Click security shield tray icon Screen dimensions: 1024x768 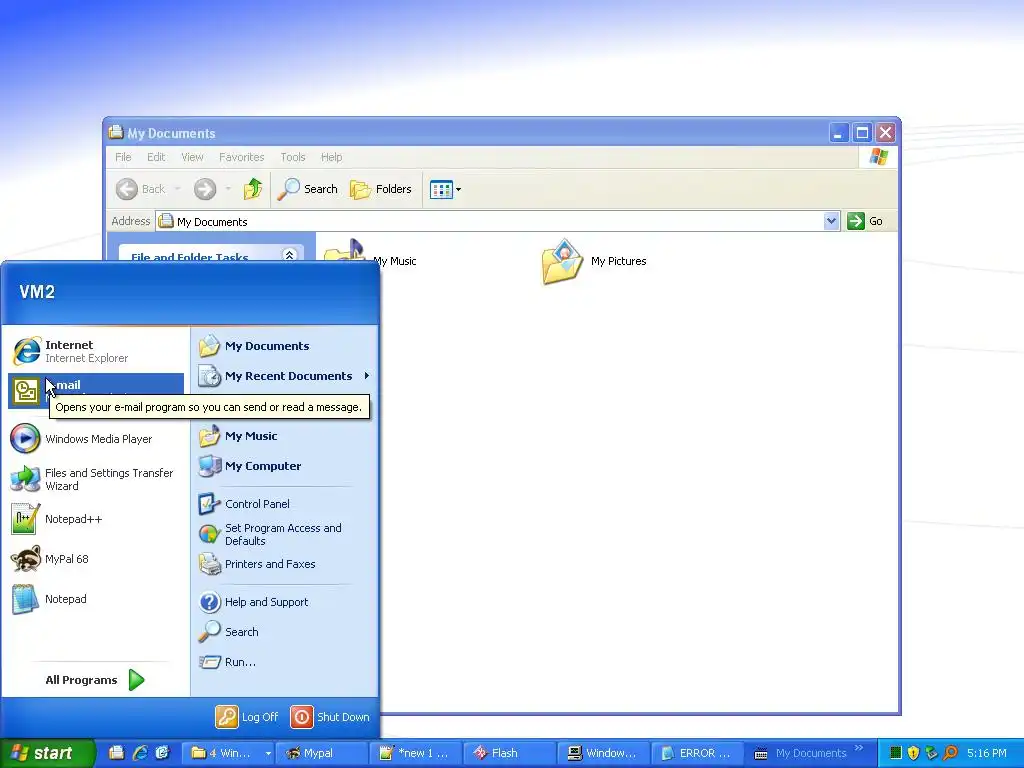(x=914, y=753)
